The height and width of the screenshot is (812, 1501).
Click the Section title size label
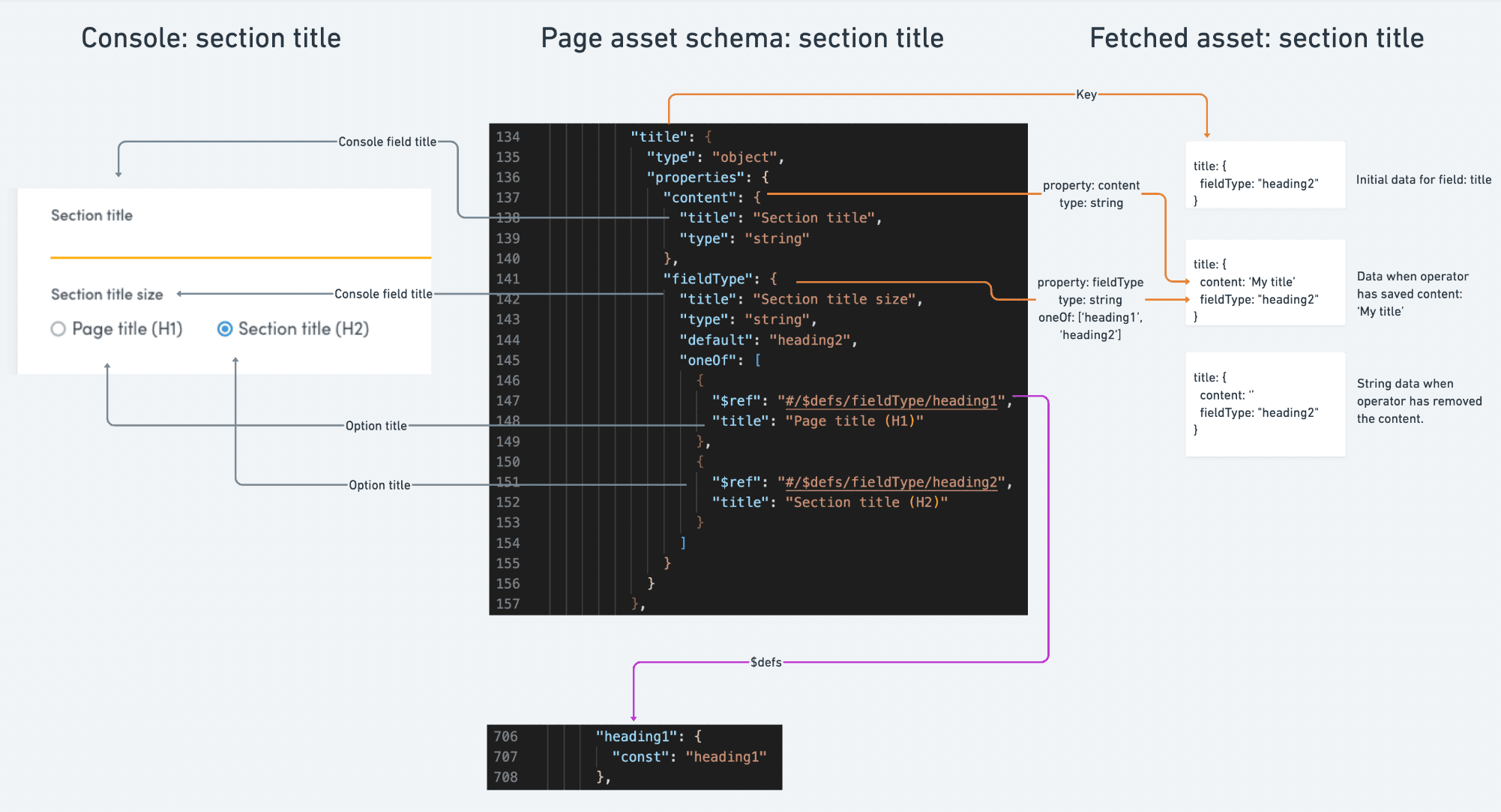106,295
